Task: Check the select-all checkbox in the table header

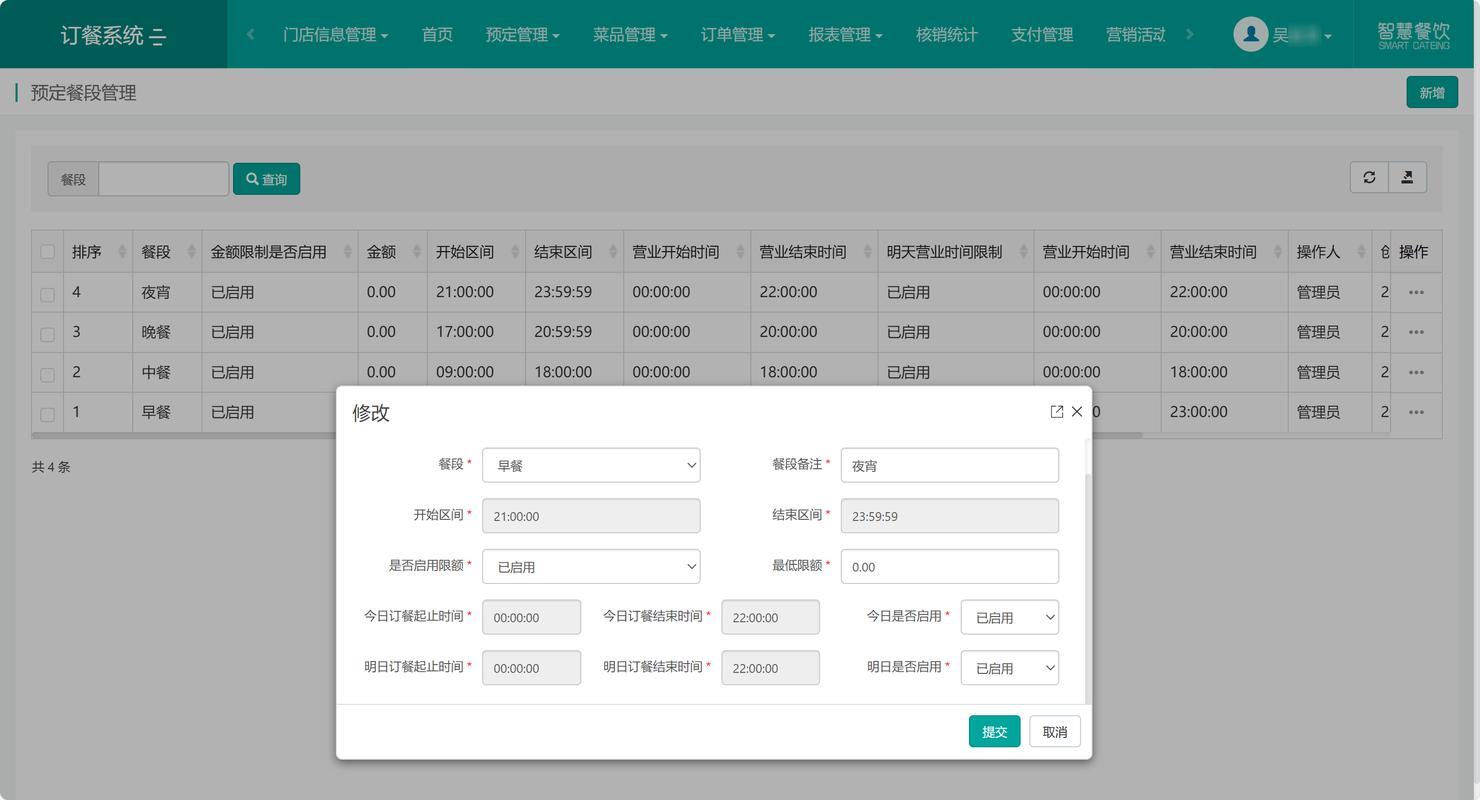Action: click(x=47, y=252)
